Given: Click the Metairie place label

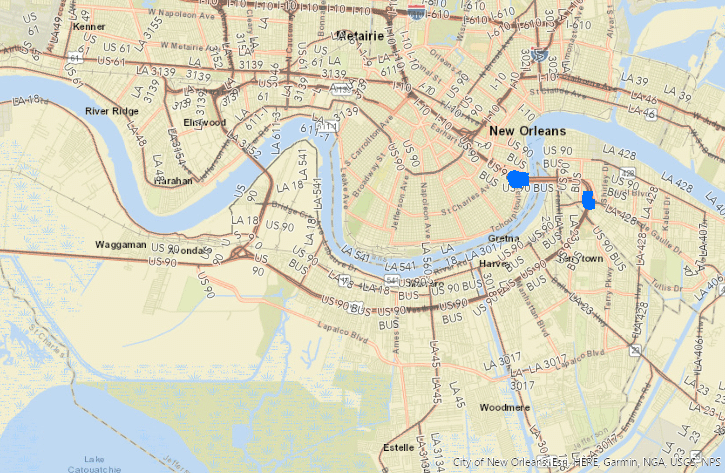Looking at the screenshot, I should click(x=361, y=36).
